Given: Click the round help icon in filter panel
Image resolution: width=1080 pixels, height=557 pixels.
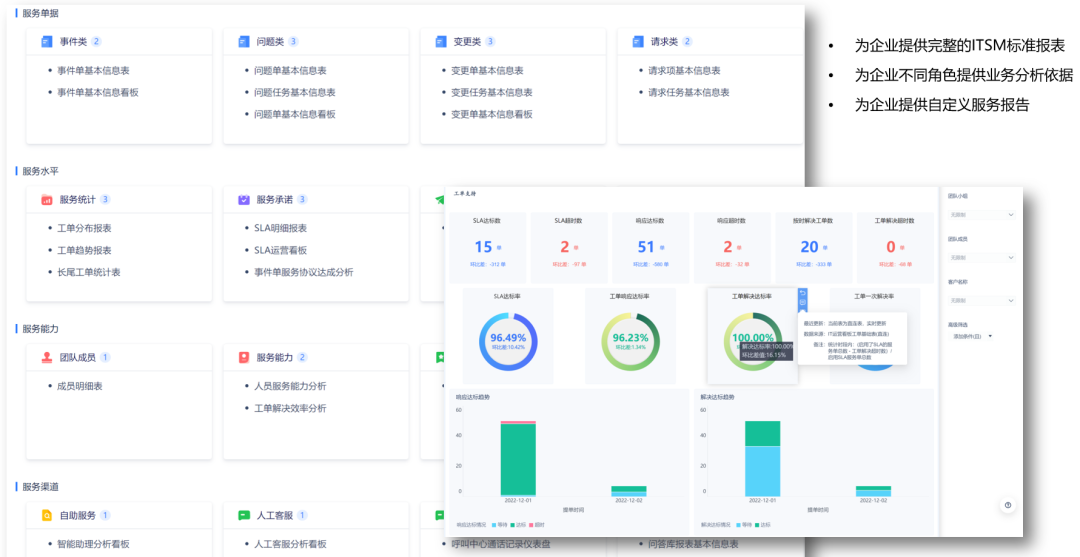Looking at the screenshot, I should 1007,506.
